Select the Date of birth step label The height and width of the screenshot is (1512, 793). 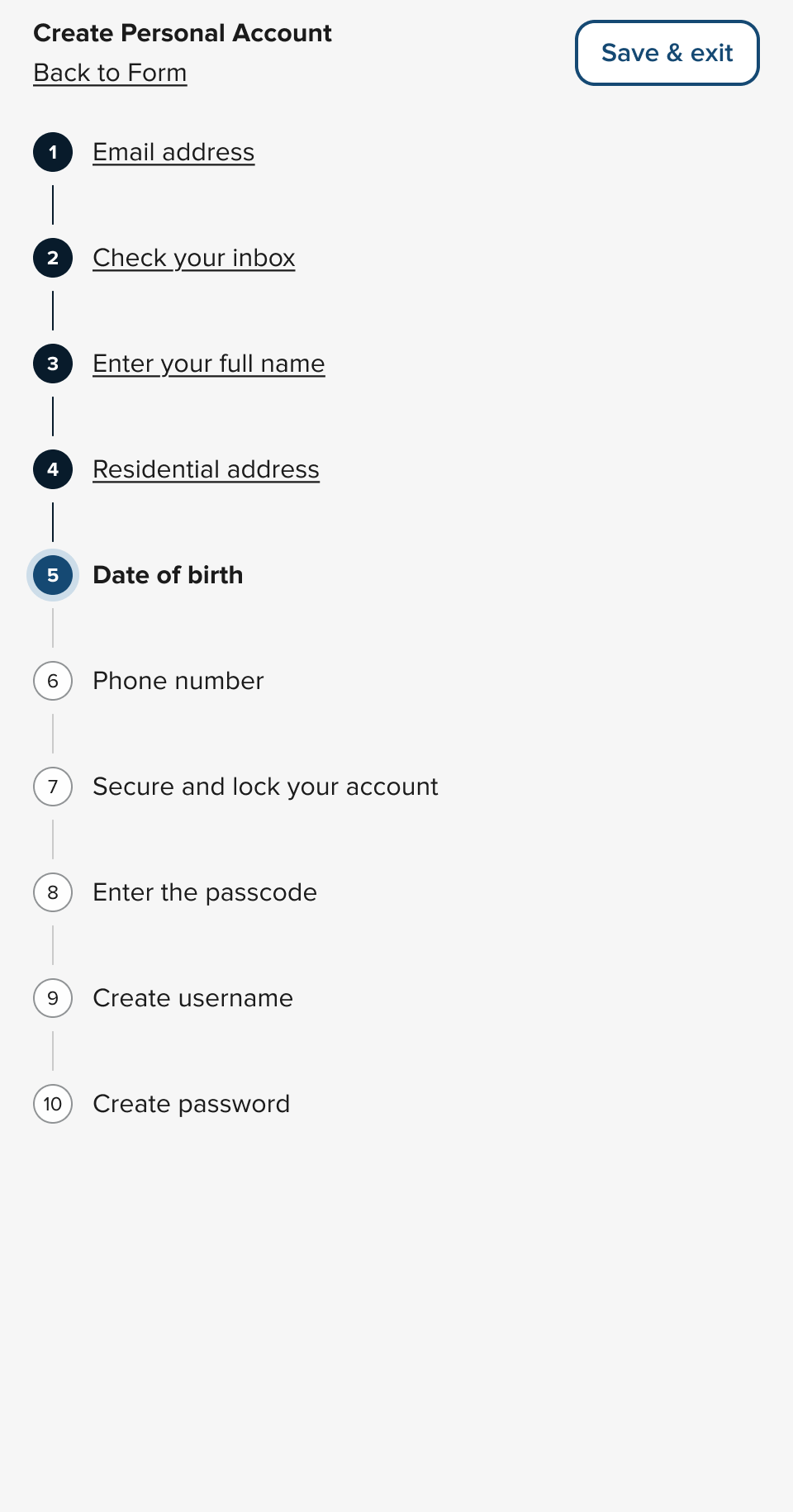coord(168,575)
